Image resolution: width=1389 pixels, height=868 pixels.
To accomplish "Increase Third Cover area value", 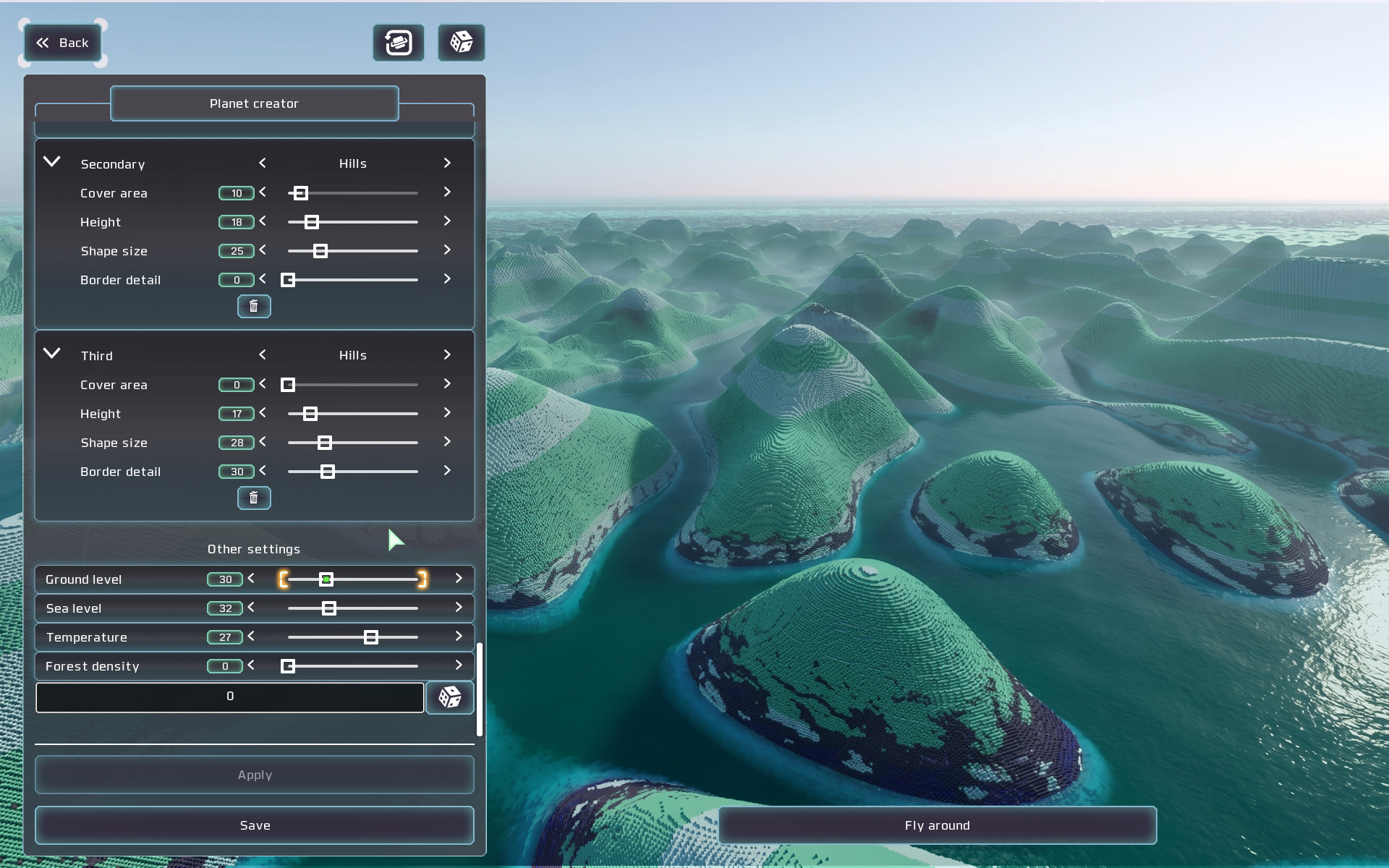I will (x=447, y=384).
